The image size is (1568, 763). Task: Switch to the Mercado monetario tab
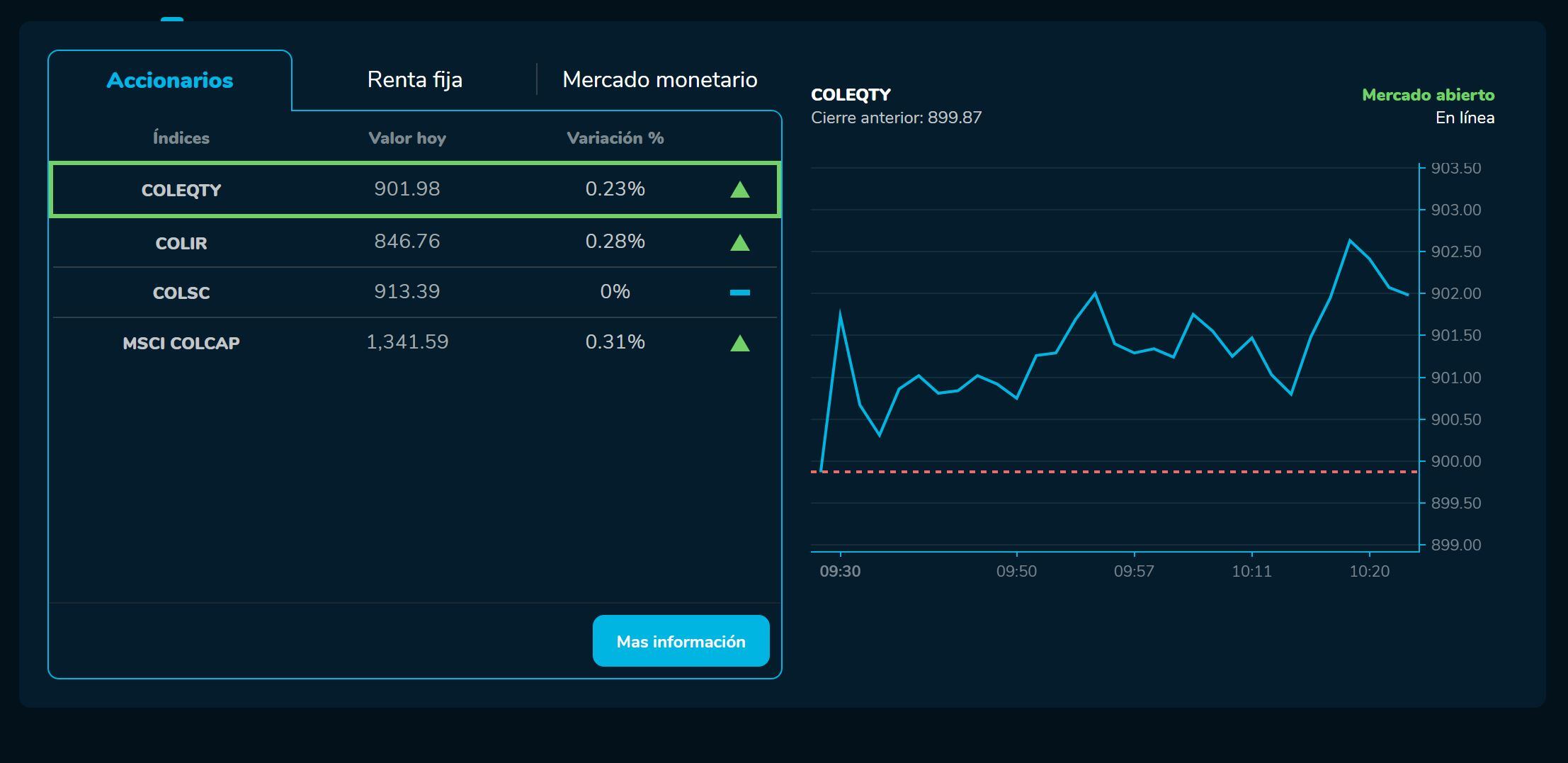click(659, 79)
